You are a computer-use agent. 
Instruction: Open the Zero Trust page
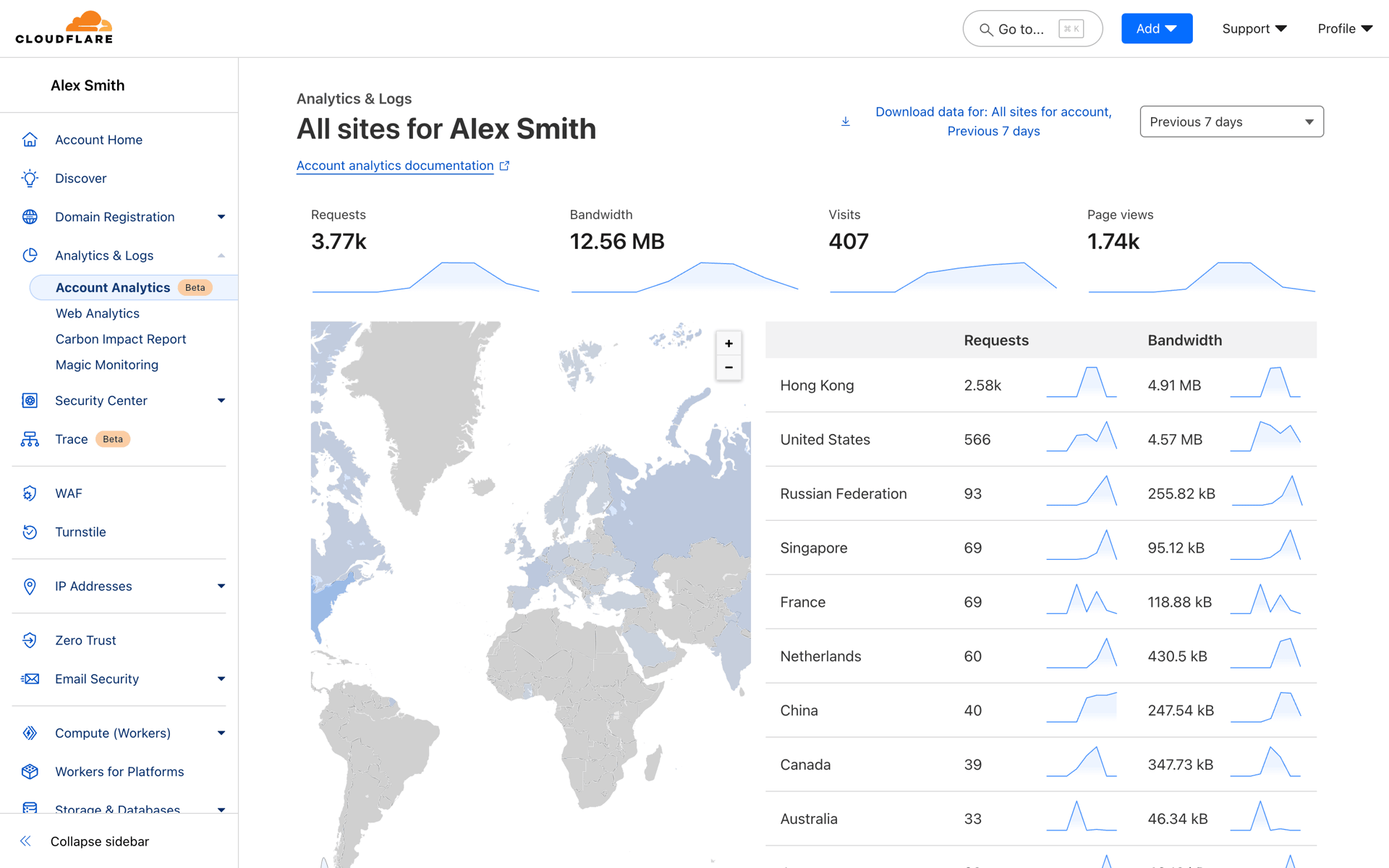tap(85, 640)
